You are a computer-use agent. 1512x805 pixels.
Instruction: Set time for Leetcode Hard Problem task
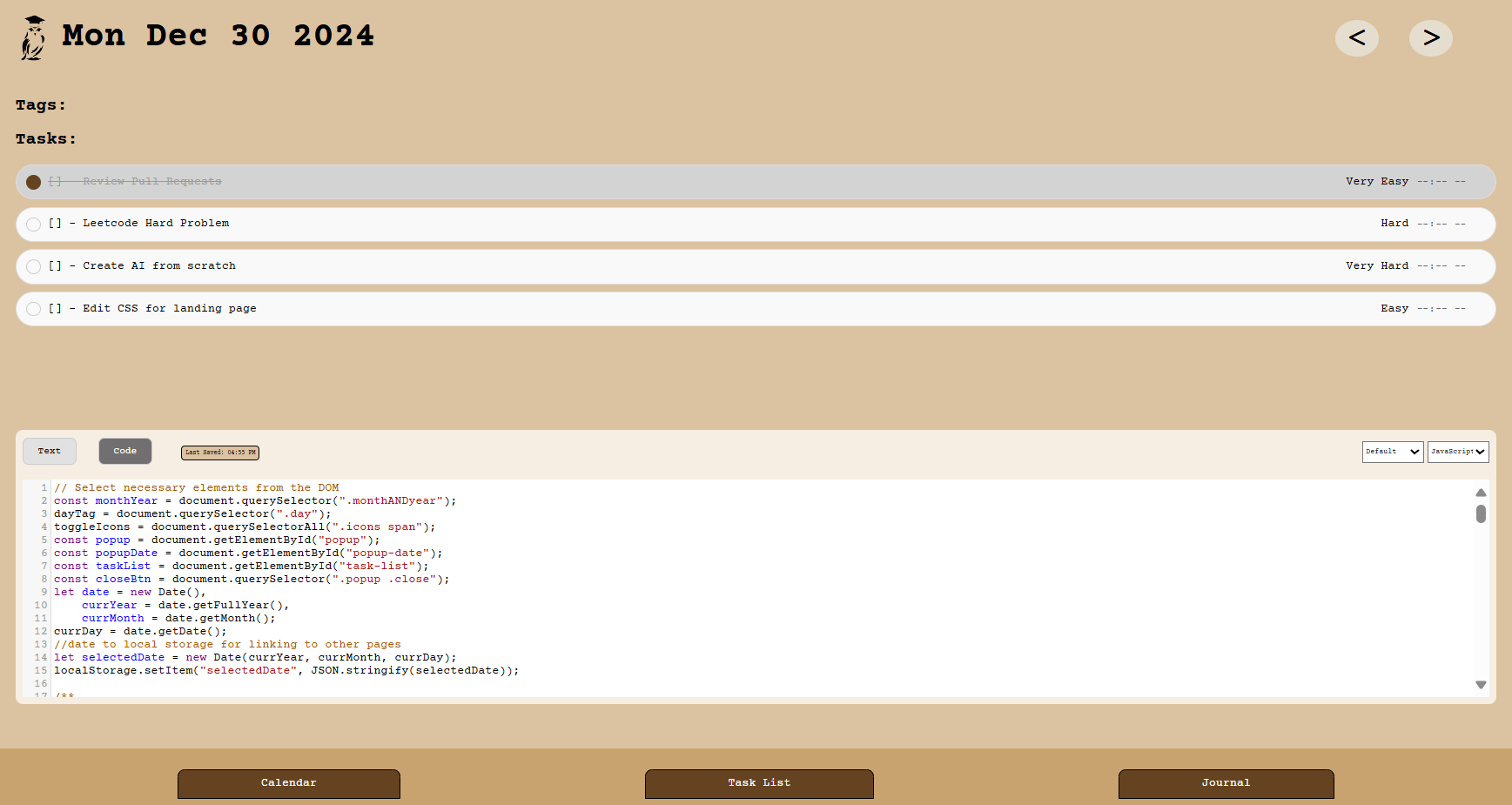click(1441, 224)
